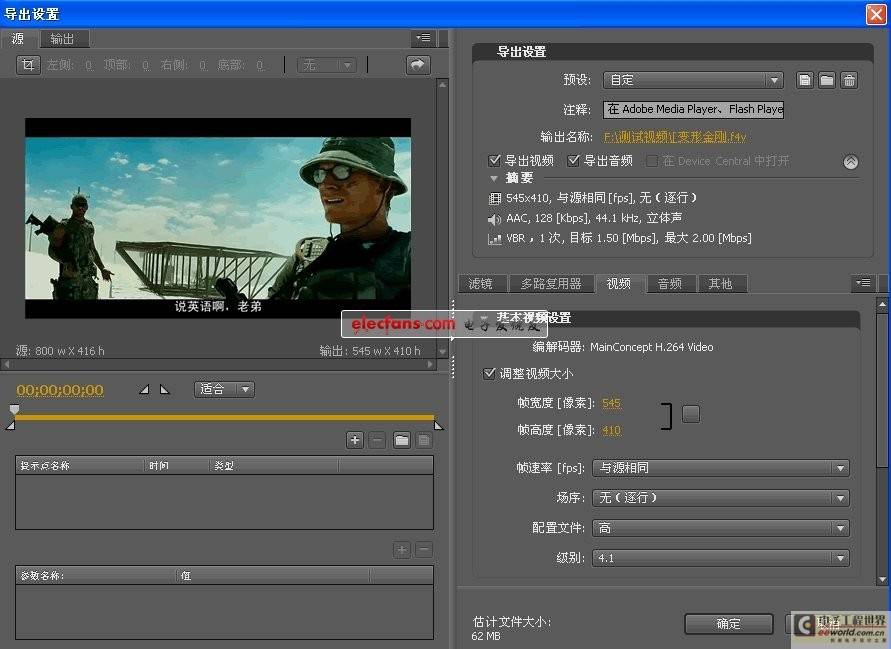Click the import preset folder icon
This screenshot has height=649, width=891.
[x=827, y=80]
